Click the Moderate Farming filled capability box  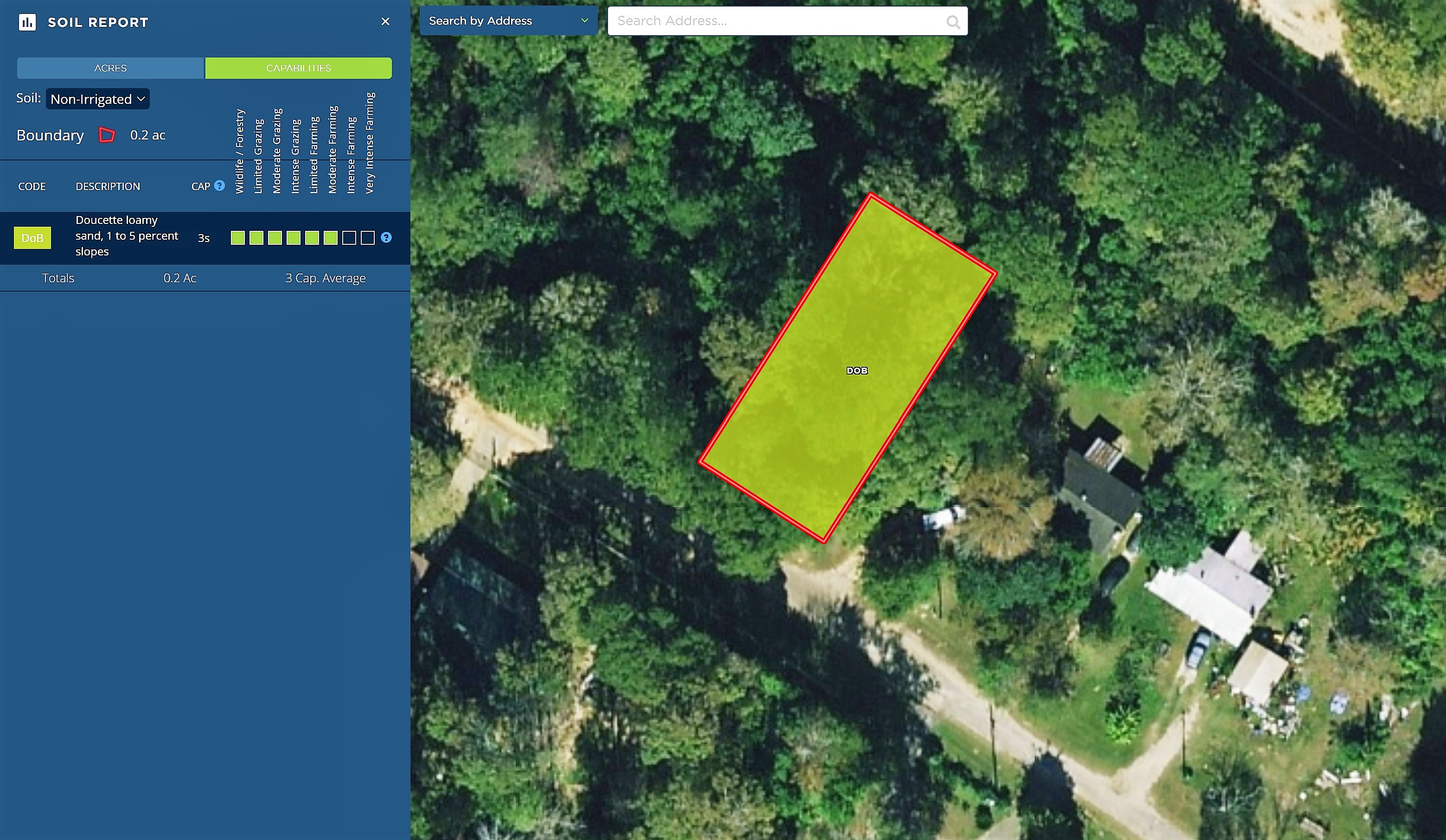331,237
